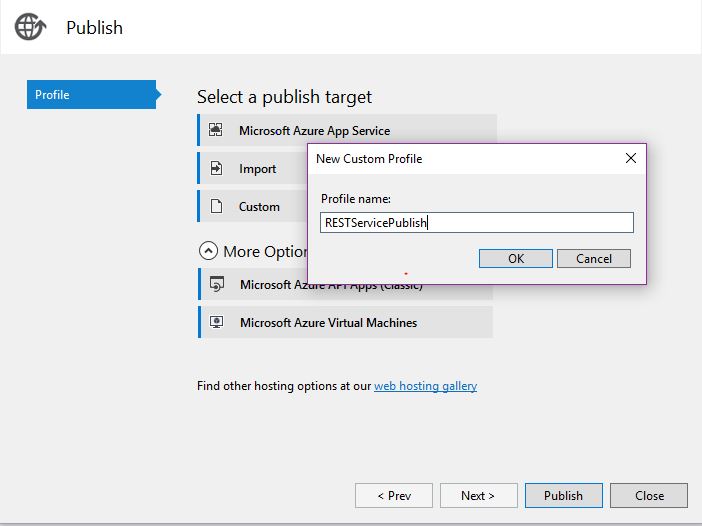Go back with the Prev button

(394, 495)
